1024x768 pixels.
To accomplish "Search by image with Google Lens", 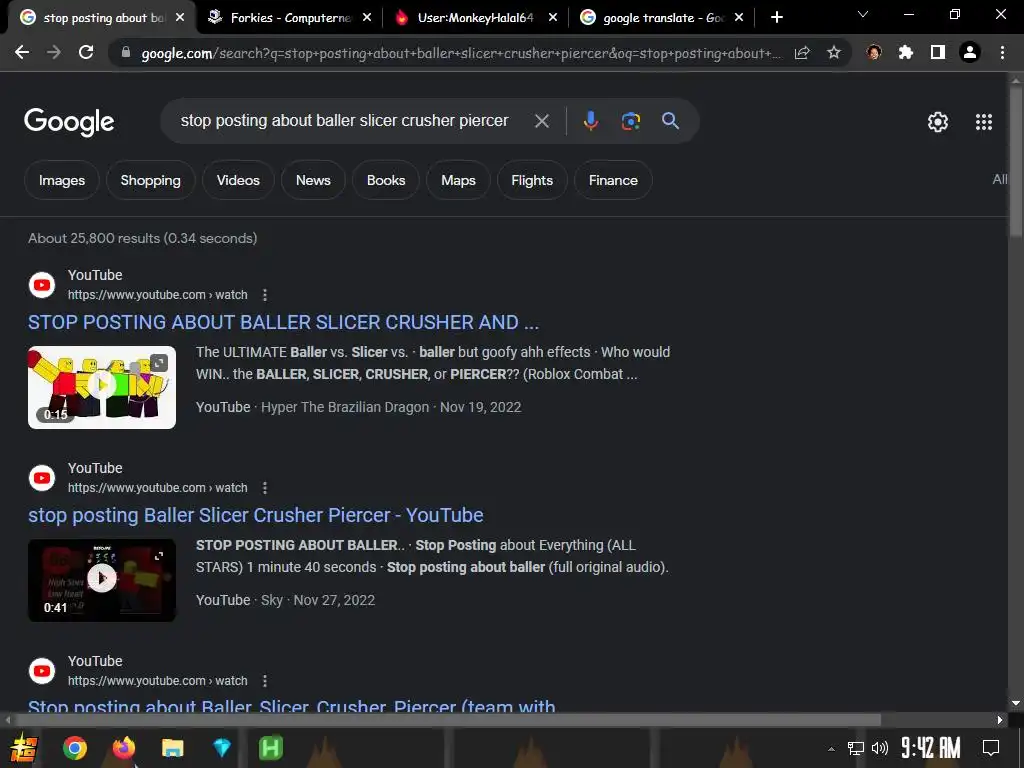I will click(630, 121).
